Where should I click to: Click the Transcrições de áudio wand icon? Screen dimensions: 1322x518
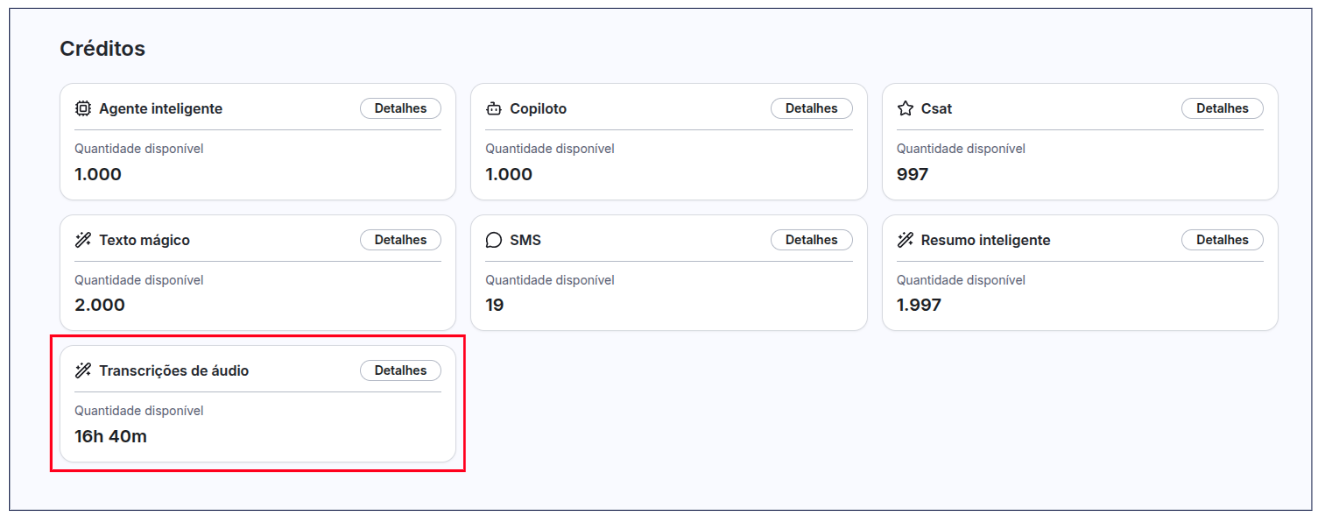tap(83, 371)
